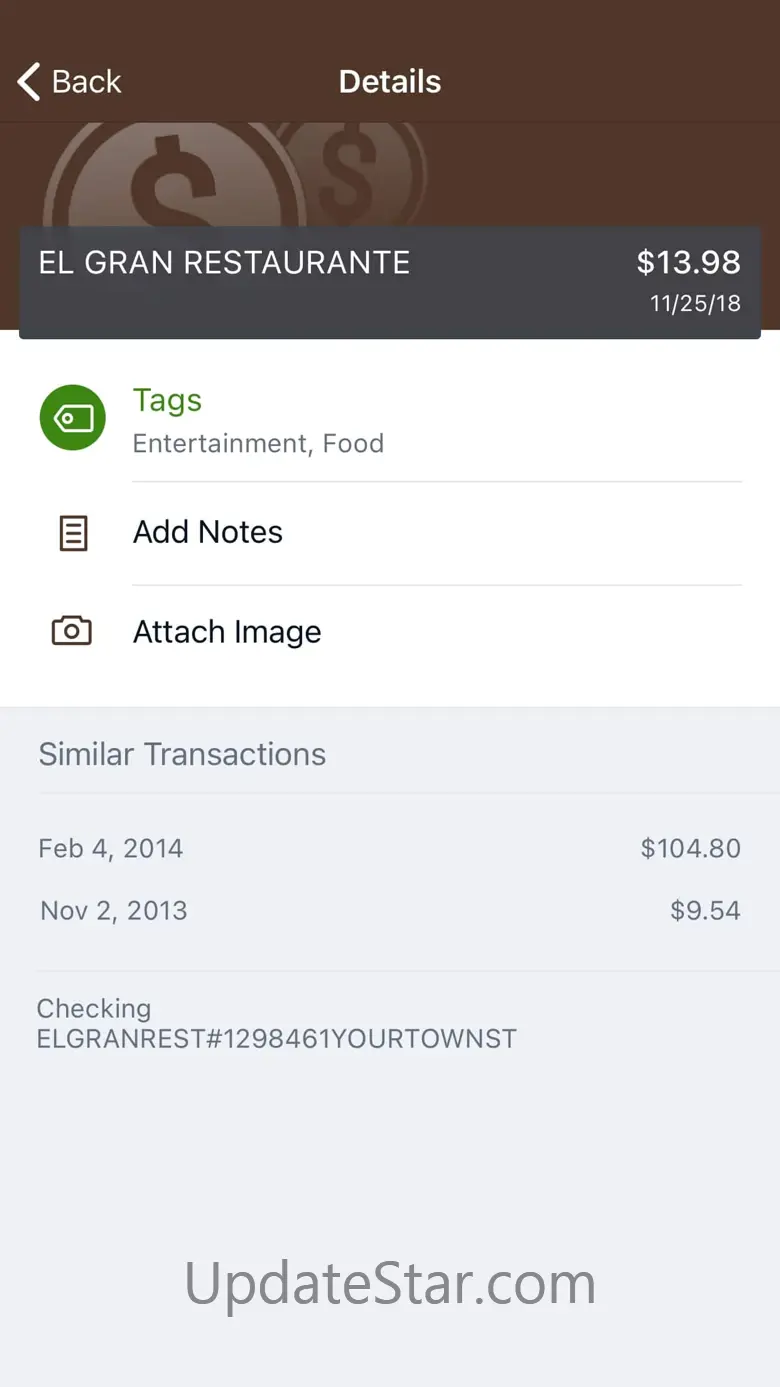Tap the green Tags icon
The image size is (780, 1387).
click(72, 417)
